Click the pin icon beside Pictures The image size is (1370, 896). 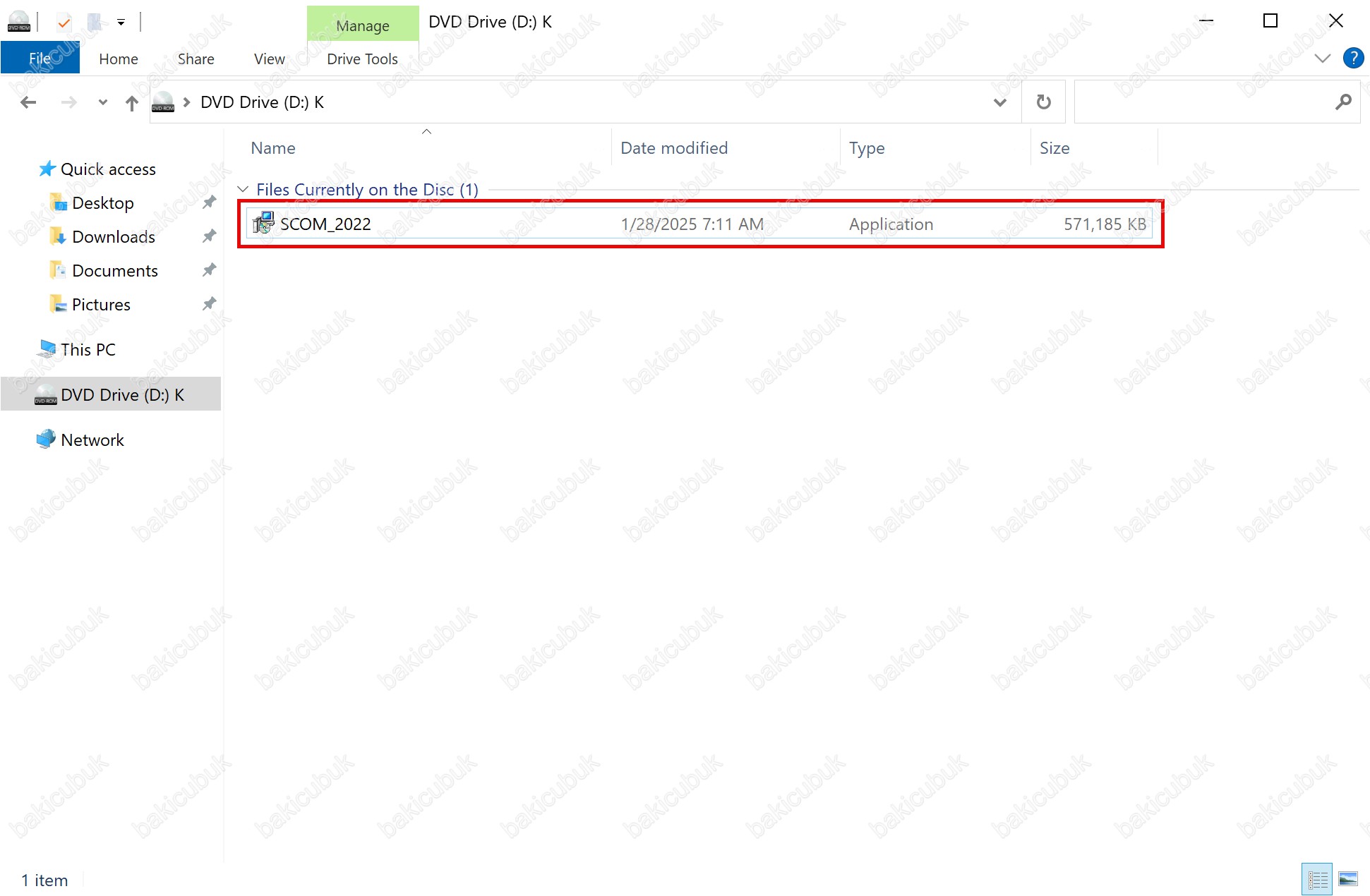click(x=209, y=304)
